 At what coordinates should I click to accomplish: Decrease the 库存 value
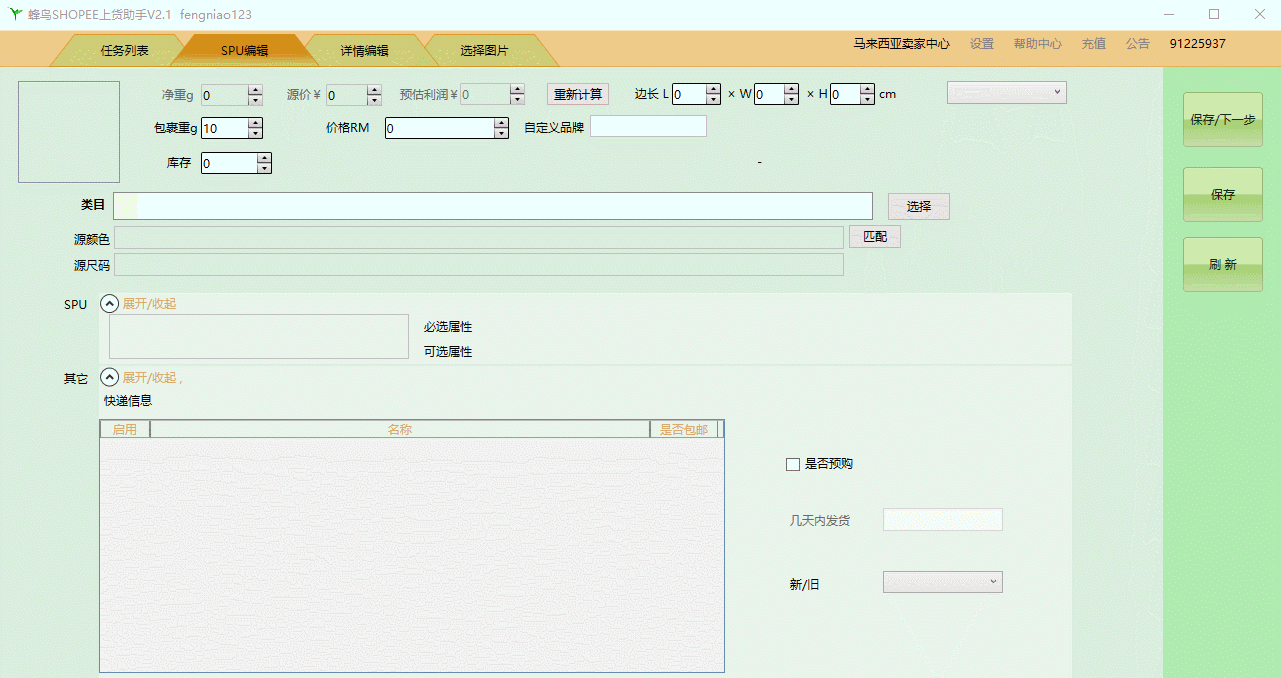264,168
